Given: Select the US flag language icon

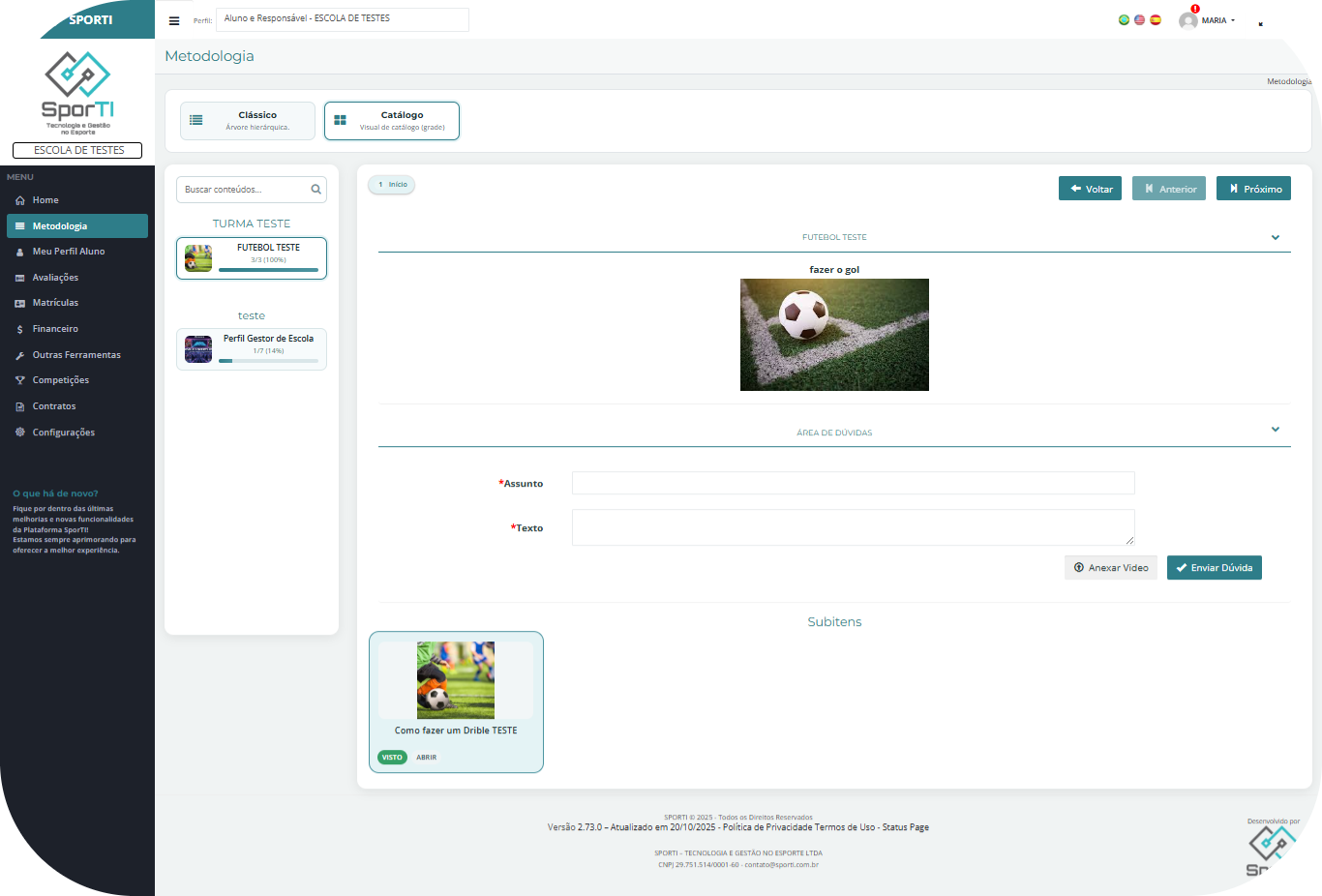Looking at the screenshot, I should [x=1139, y=19].
